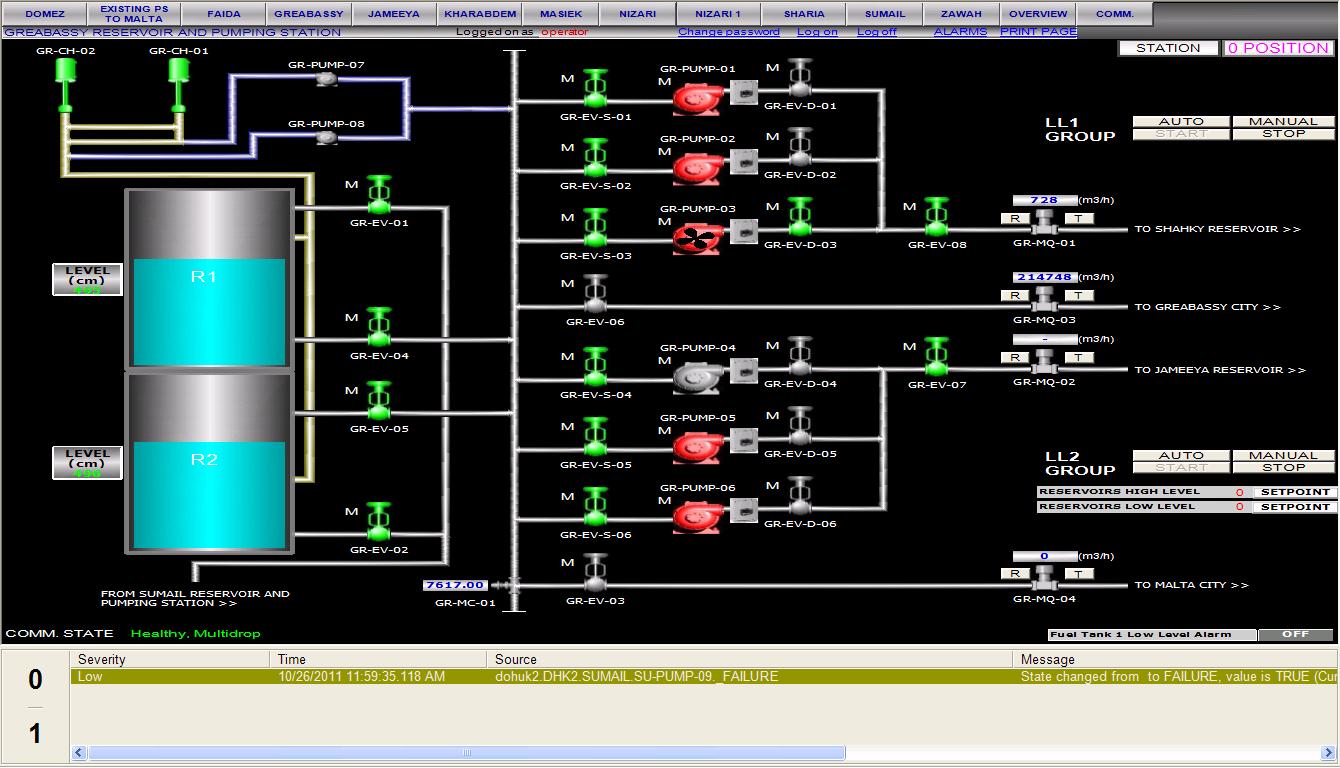1340x768 pixels.
Task: Click dosing pump GR-PUMP-07
Action: (325, 79)
